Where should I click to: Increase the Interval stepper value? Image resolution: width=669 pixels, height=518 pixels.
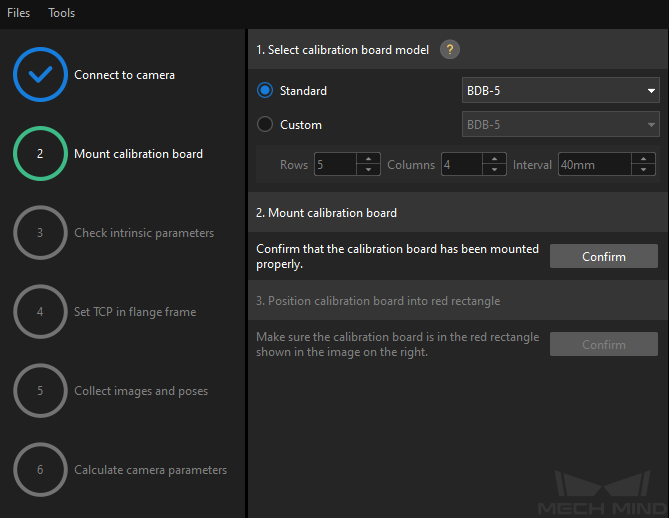click(643, 159)
